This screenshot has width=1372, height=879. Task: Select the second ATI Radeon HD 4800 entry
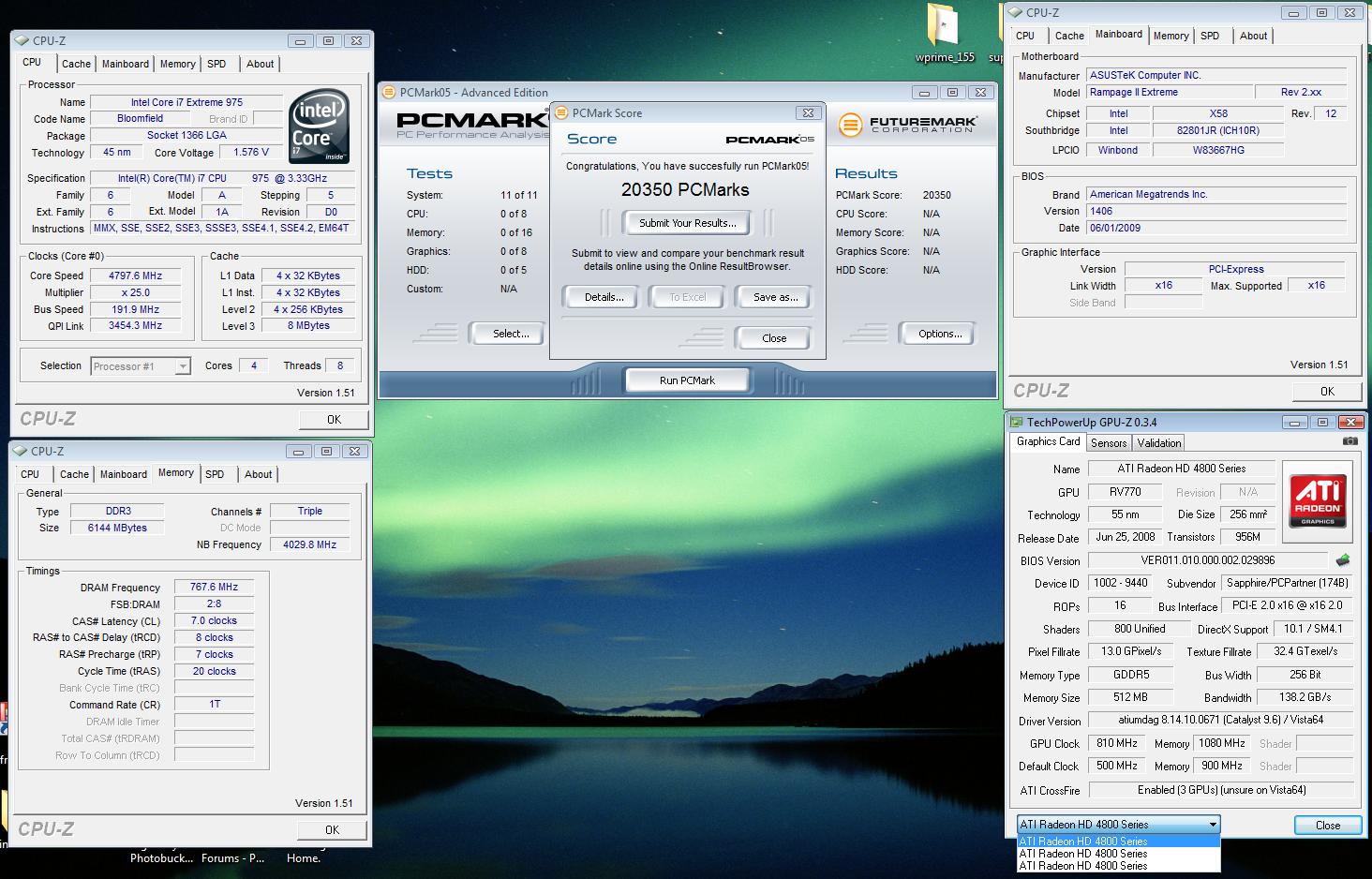pos(1119,854)
